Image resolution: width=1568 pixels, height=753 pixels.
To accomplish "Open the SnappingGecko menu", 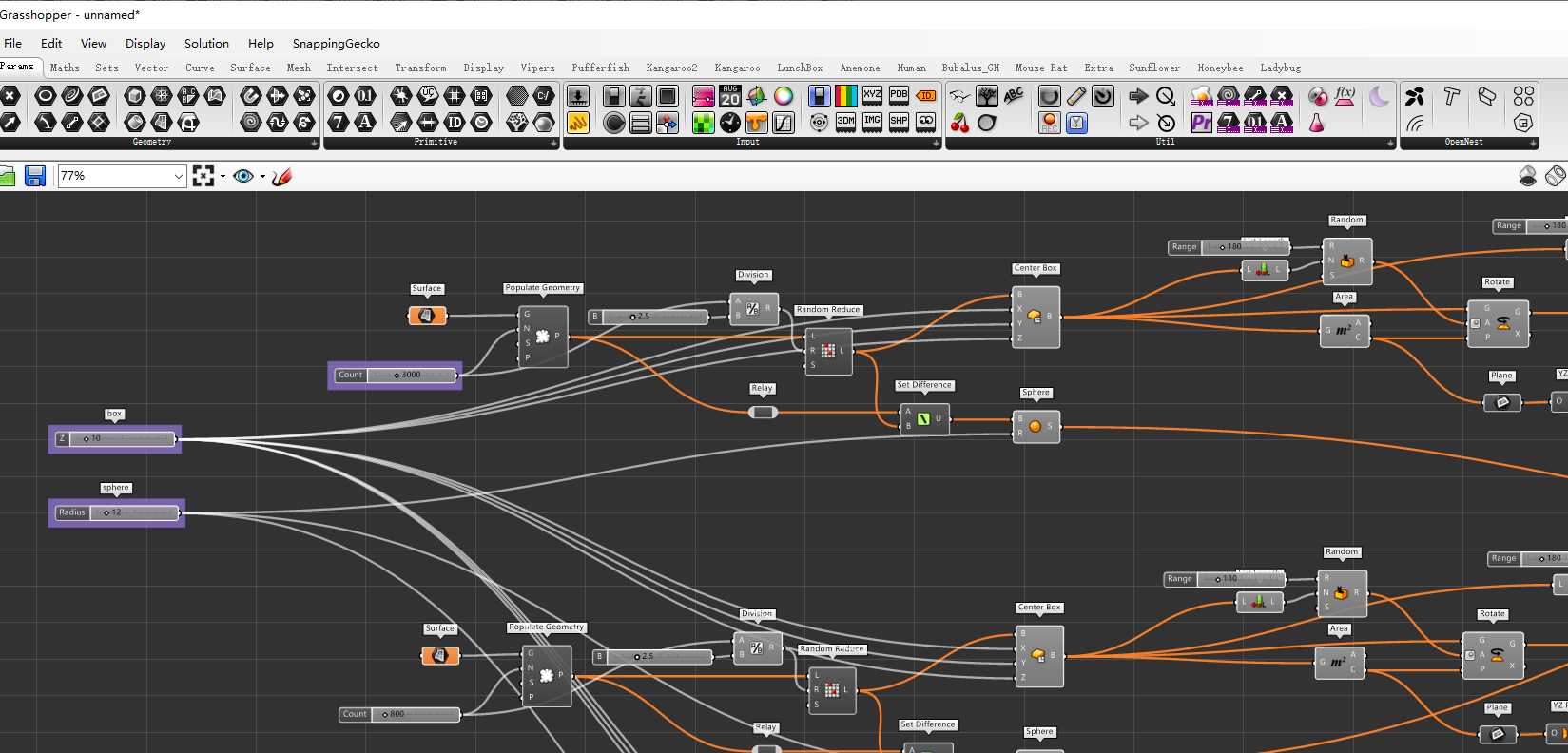I will pyautogui.click(x=336, y=44).
